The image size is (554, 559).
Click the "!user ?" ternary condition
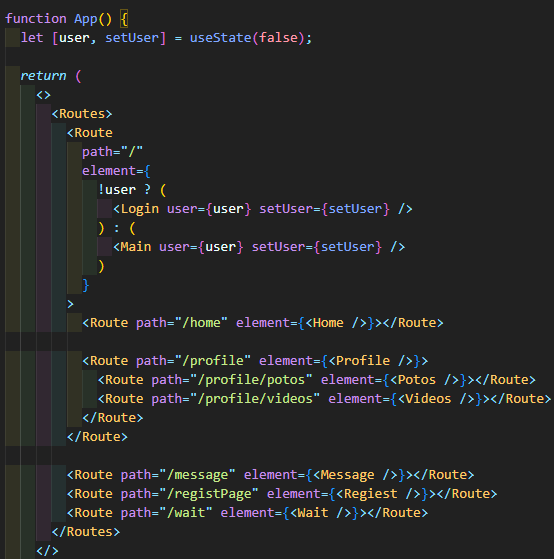tap(124, 190)
